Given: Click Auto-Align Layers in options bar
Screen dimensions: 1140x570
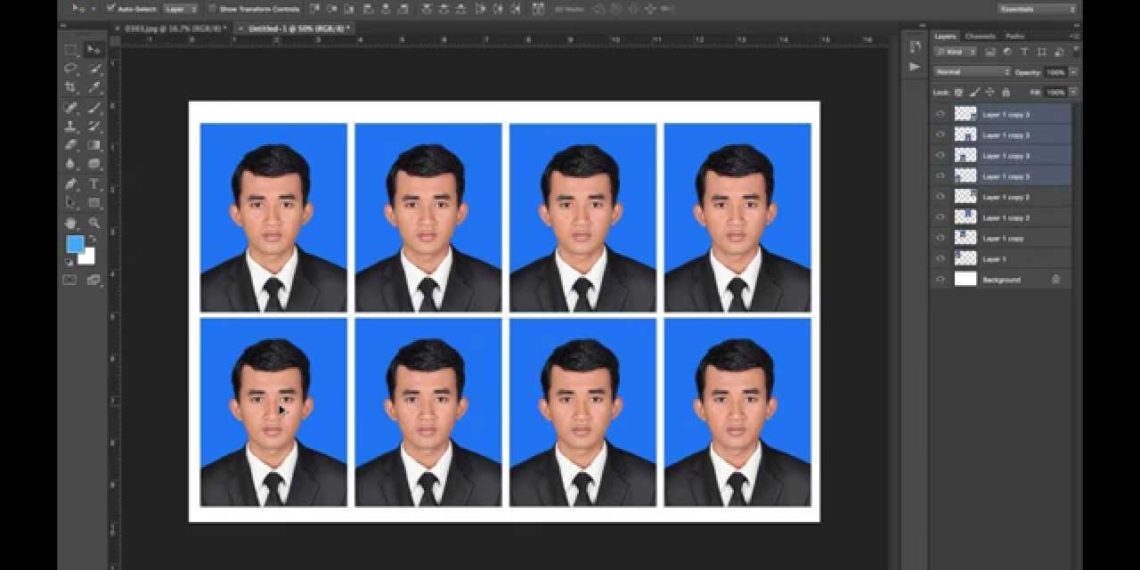Looking at the screenshot, I should pyautogui.click(x=539, y=9).
